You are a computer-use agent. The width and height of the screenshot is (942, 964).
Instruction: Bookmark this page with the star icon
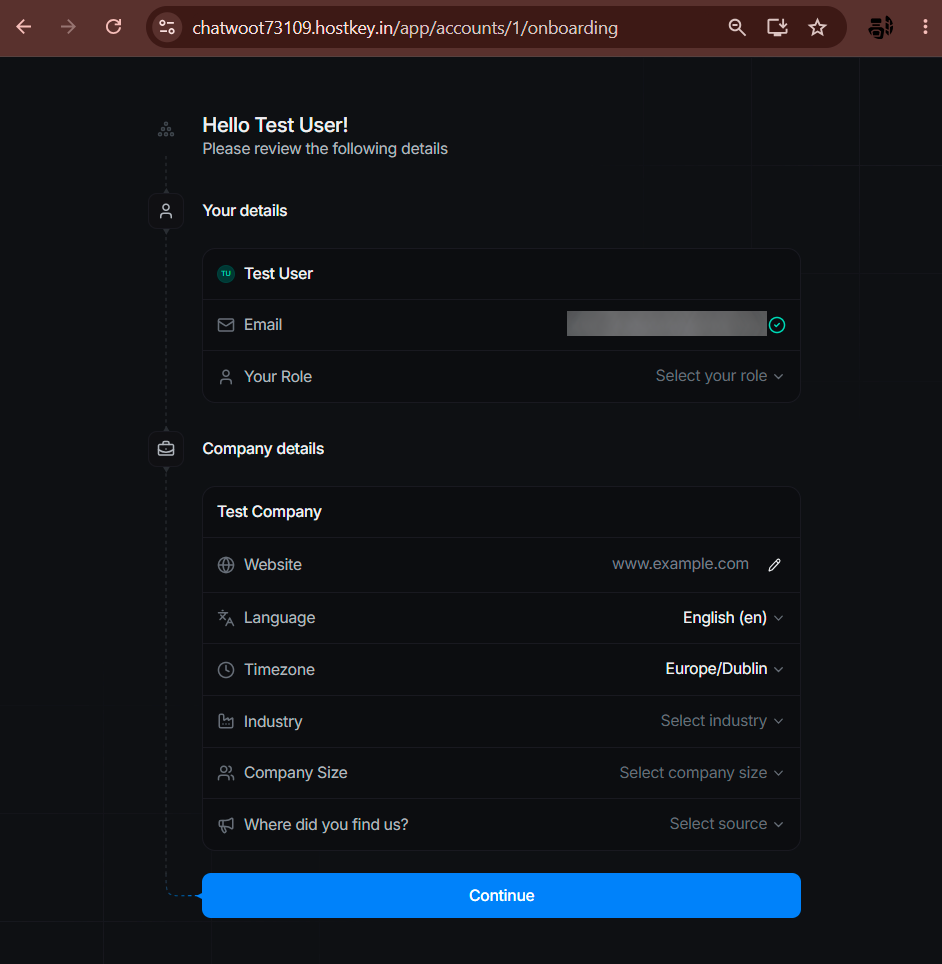pos(817,28)
